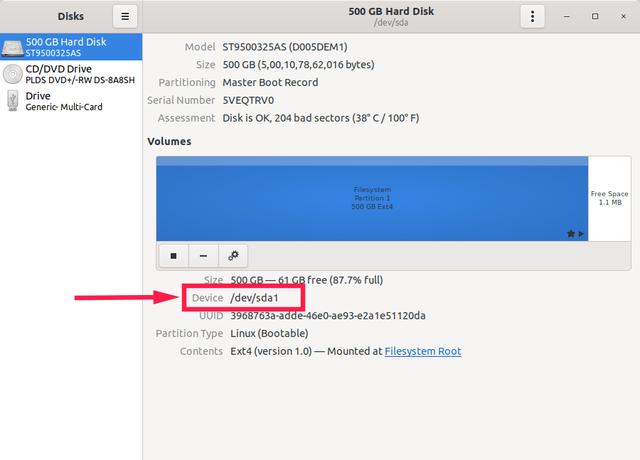Maximize the Disks window
The height and width of the screenshot is (460, 640).
click(x=595, y=16)
